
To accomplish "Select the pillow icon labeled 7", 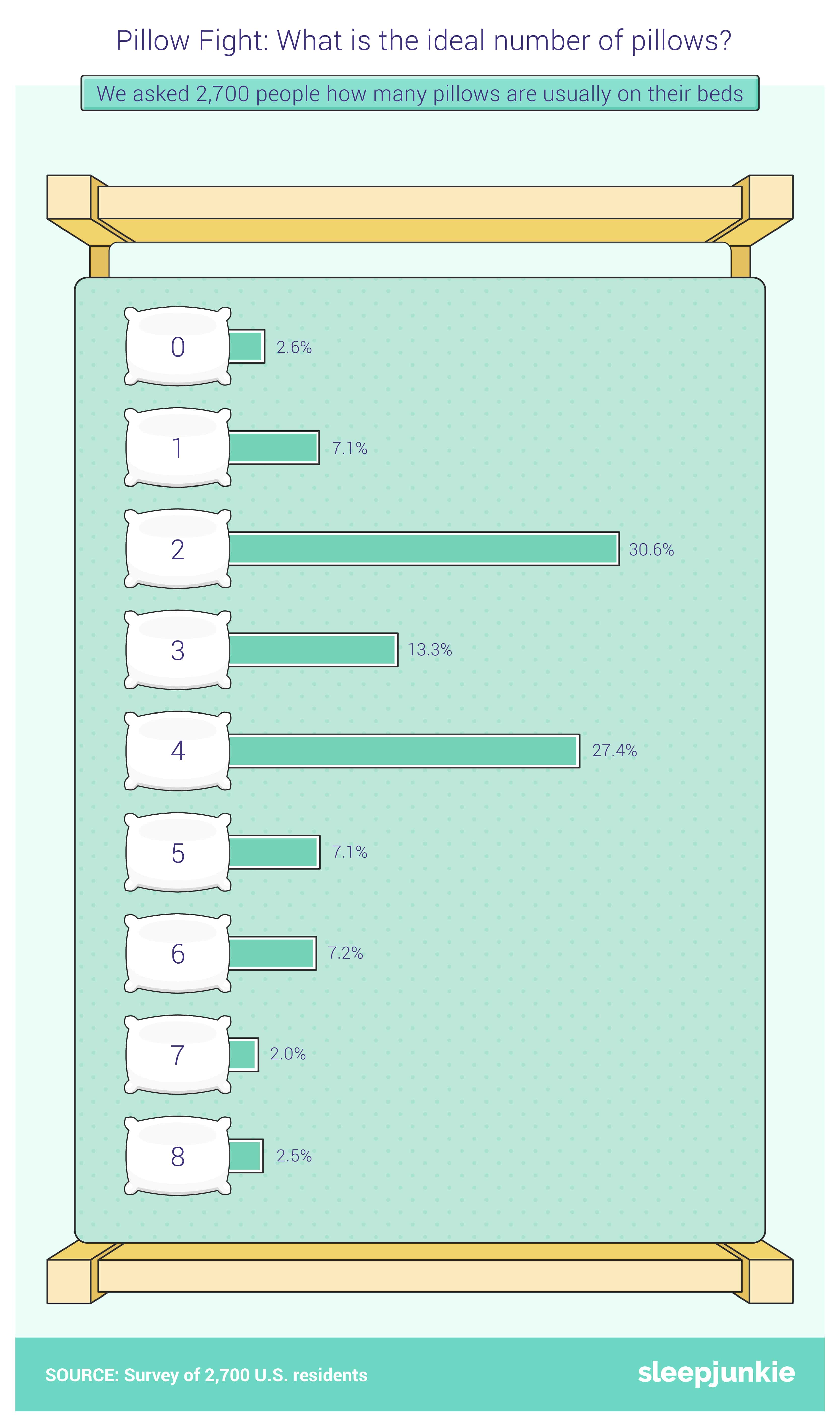I will click(x=177, y=1054).
